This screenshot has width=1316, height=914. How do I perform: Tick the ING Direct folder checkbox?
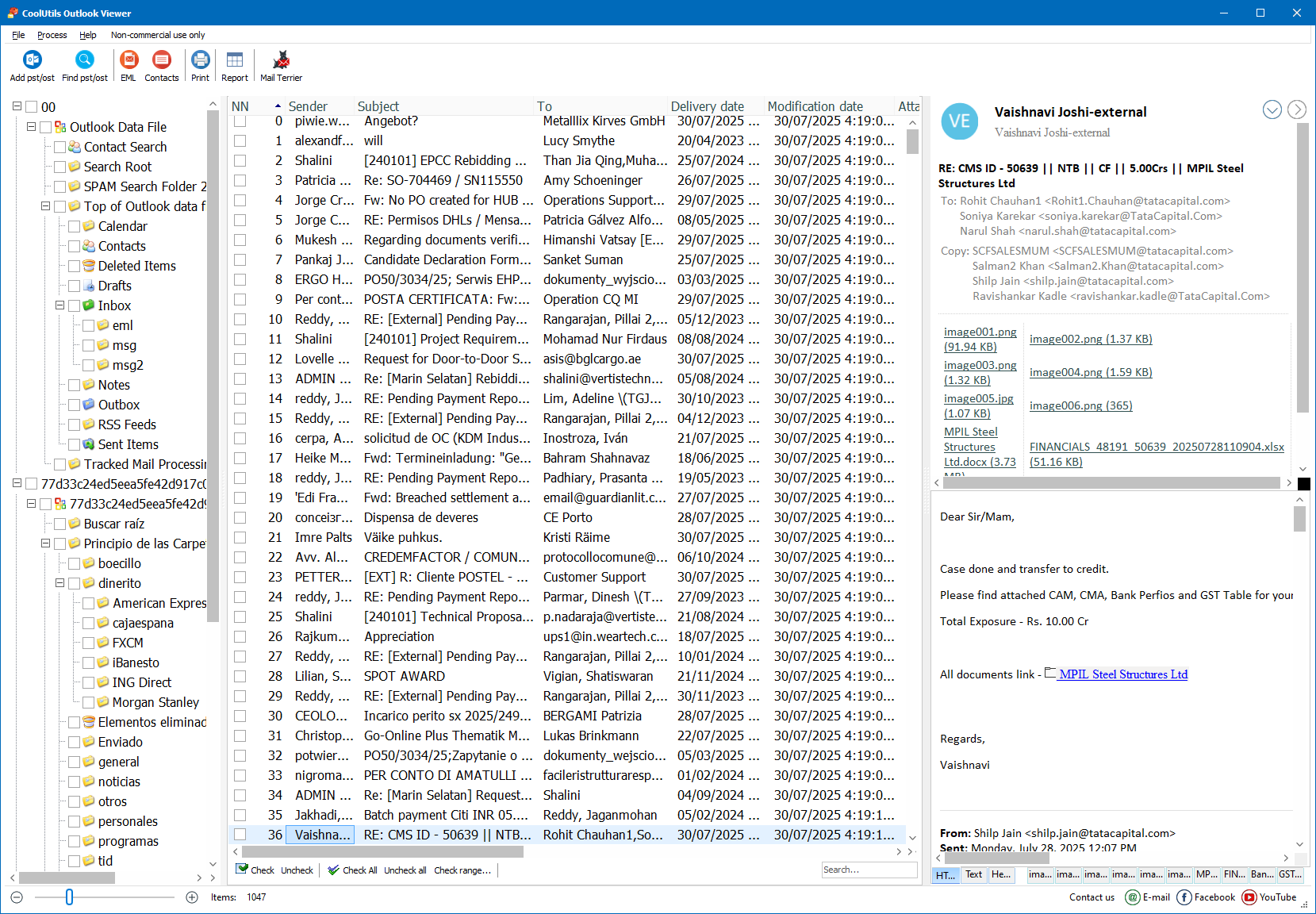pos(89,682)
